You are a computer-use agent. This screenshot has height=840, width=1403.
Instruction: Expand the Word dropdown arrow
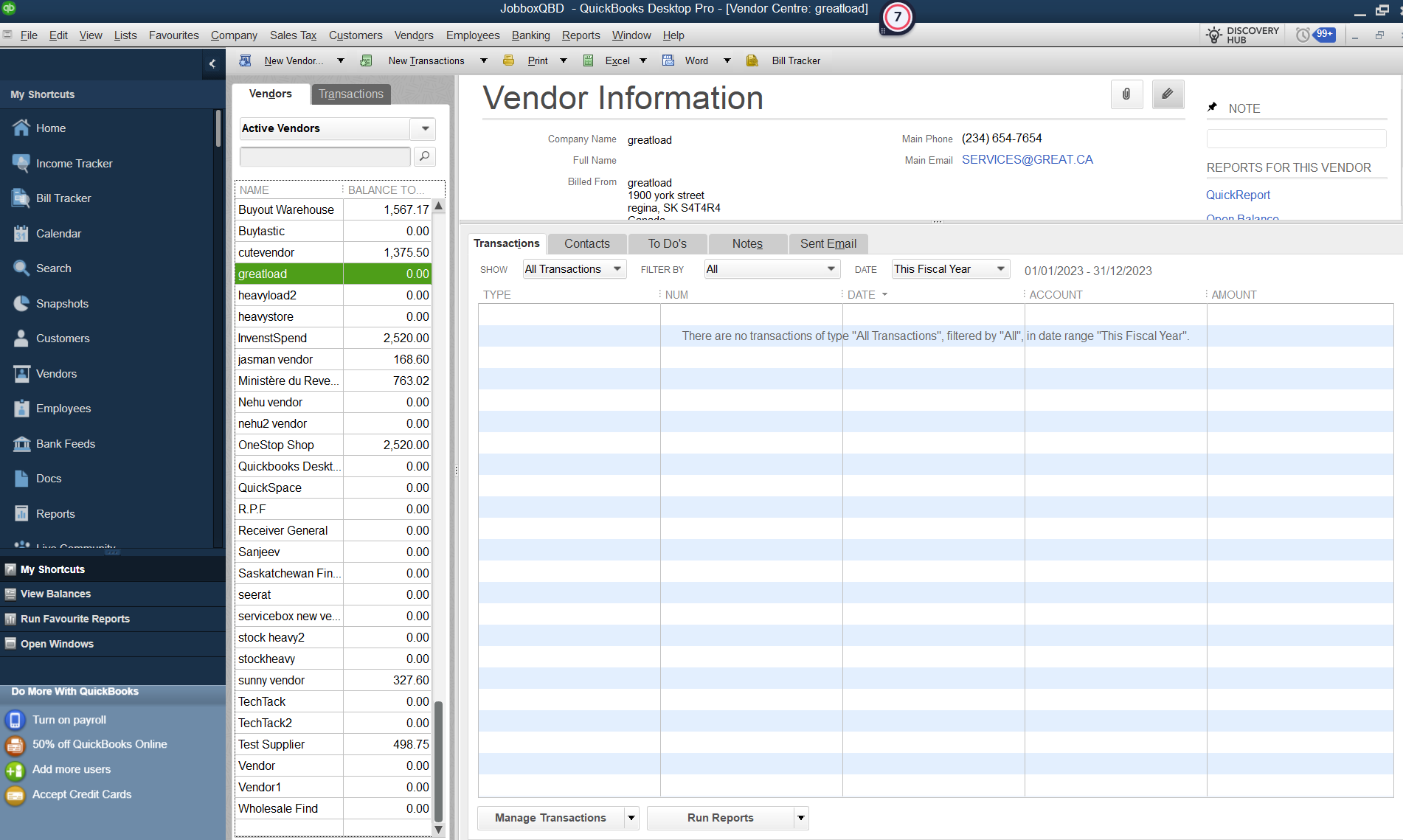727,60
